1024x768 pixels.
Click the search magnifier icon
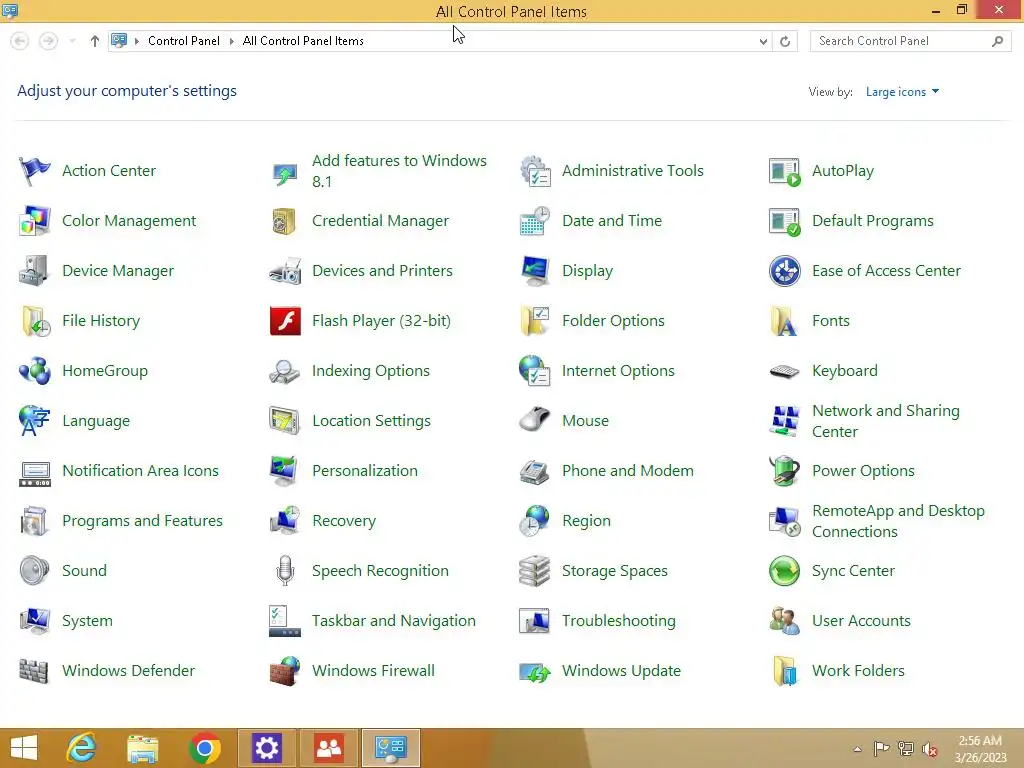point(997,41)
